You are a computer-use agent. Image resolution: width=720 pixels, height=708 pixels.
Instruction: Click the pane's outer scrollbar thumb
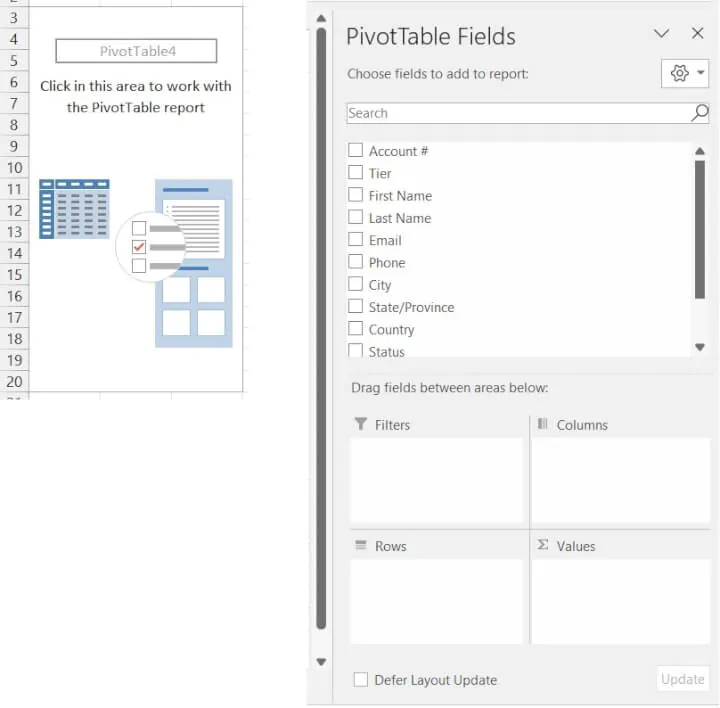321,328
